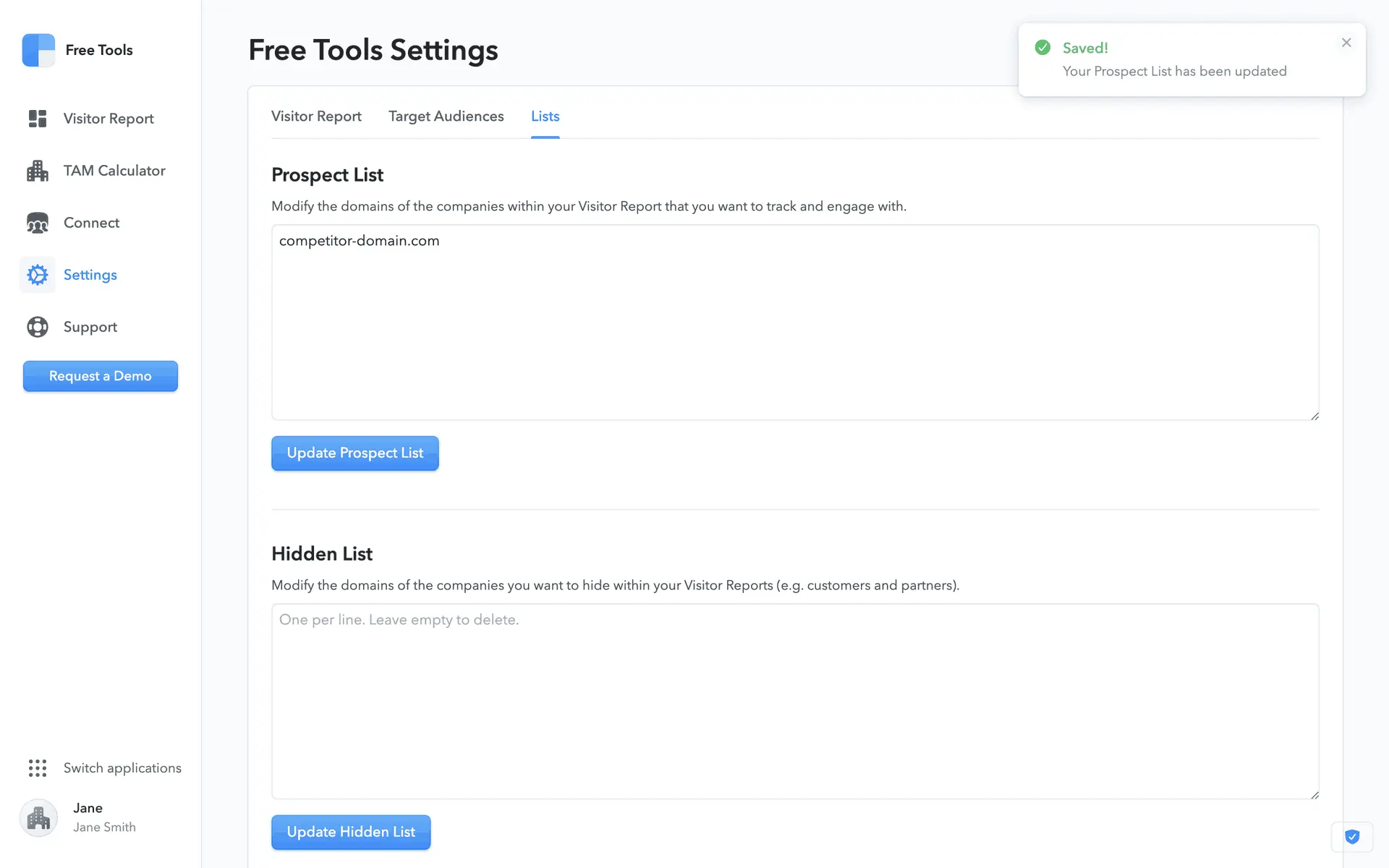The width and height of the screenshot is (1389, 868).
Task: Switch to the Visitor Report tab
Action: point(316,116)
